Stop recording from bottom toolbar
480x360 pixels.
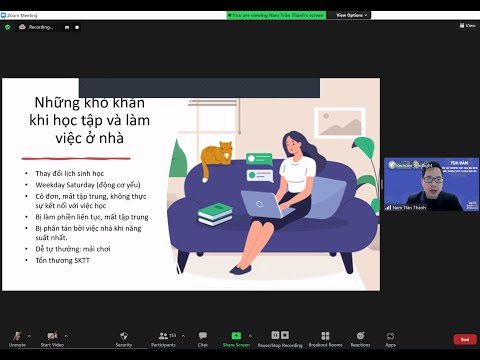[x=285, y=335]
